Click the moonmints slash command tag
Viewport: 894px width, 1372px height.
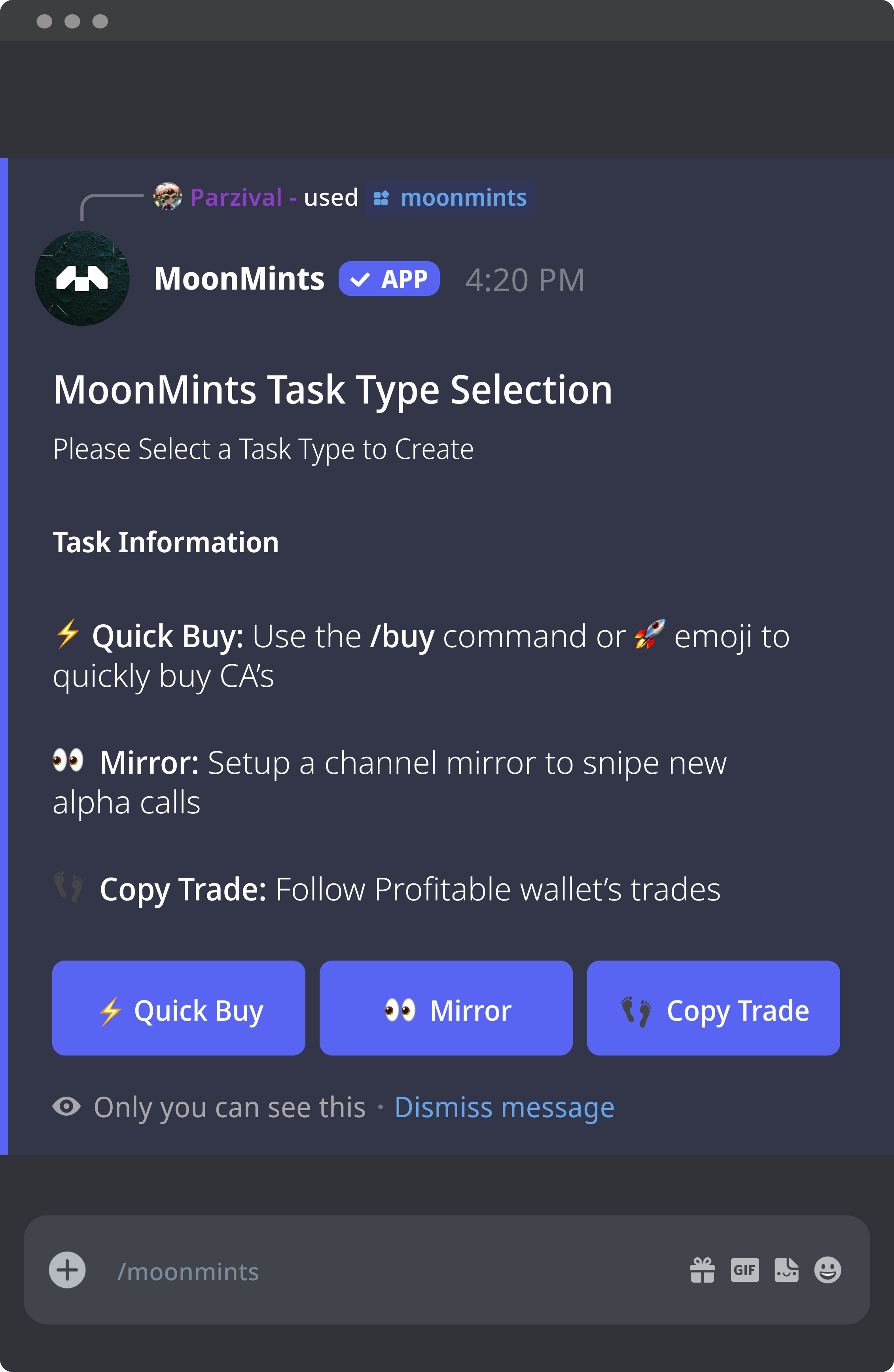tap(451, 198)
